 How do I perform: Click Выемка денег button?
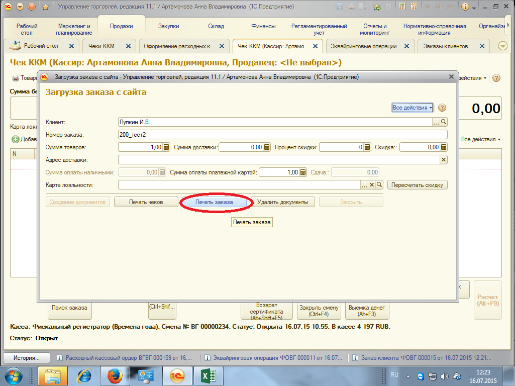367,311
